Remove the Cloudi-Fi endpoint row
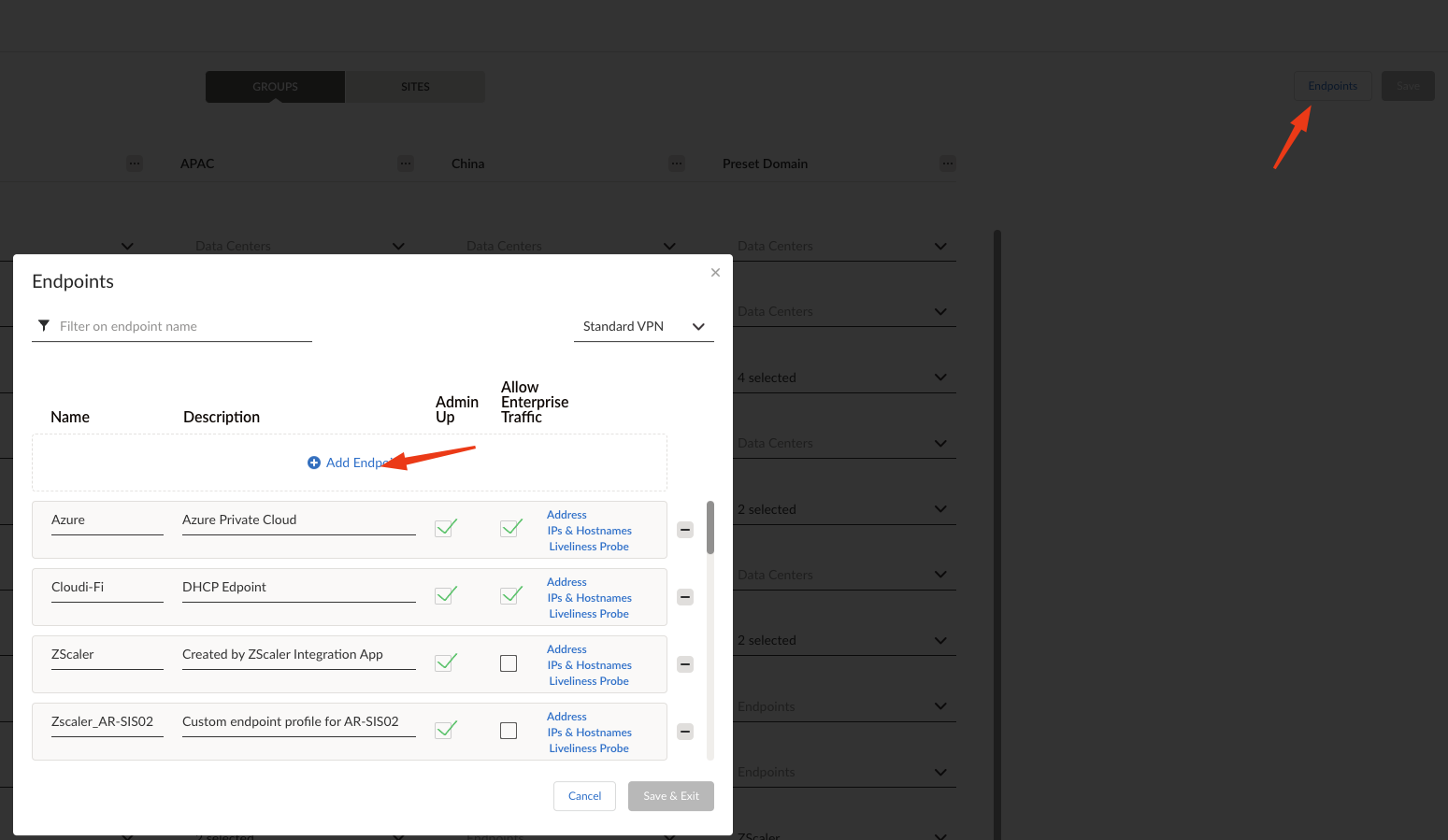The height and width of the screenshot is (840, 1448). pyautogui.click(x=685, y=597)
